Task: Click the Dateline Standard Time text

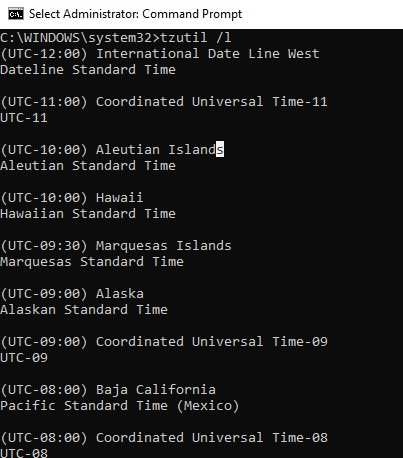Action: [88, 70]
